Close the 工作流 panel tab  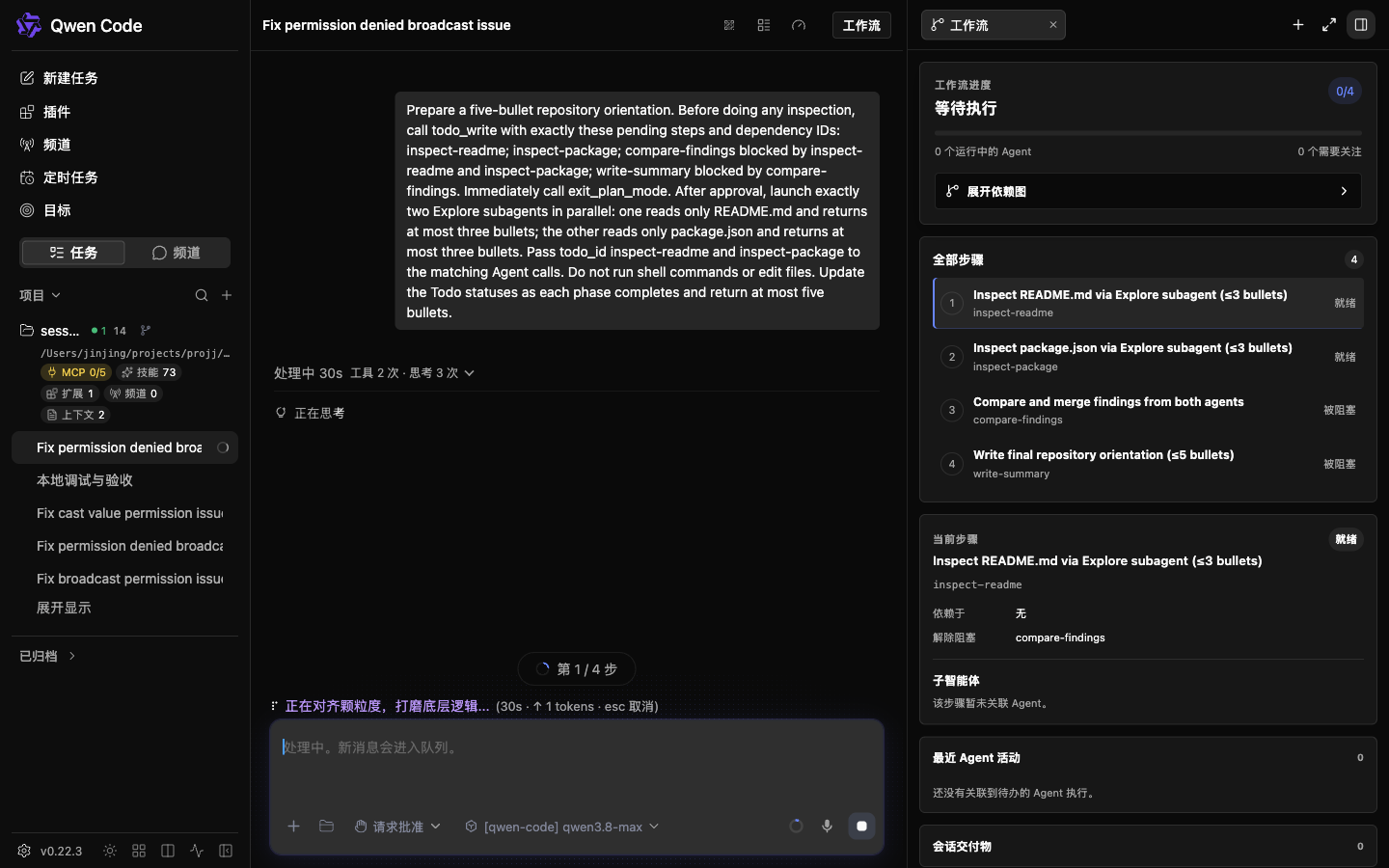[1053, 25]
